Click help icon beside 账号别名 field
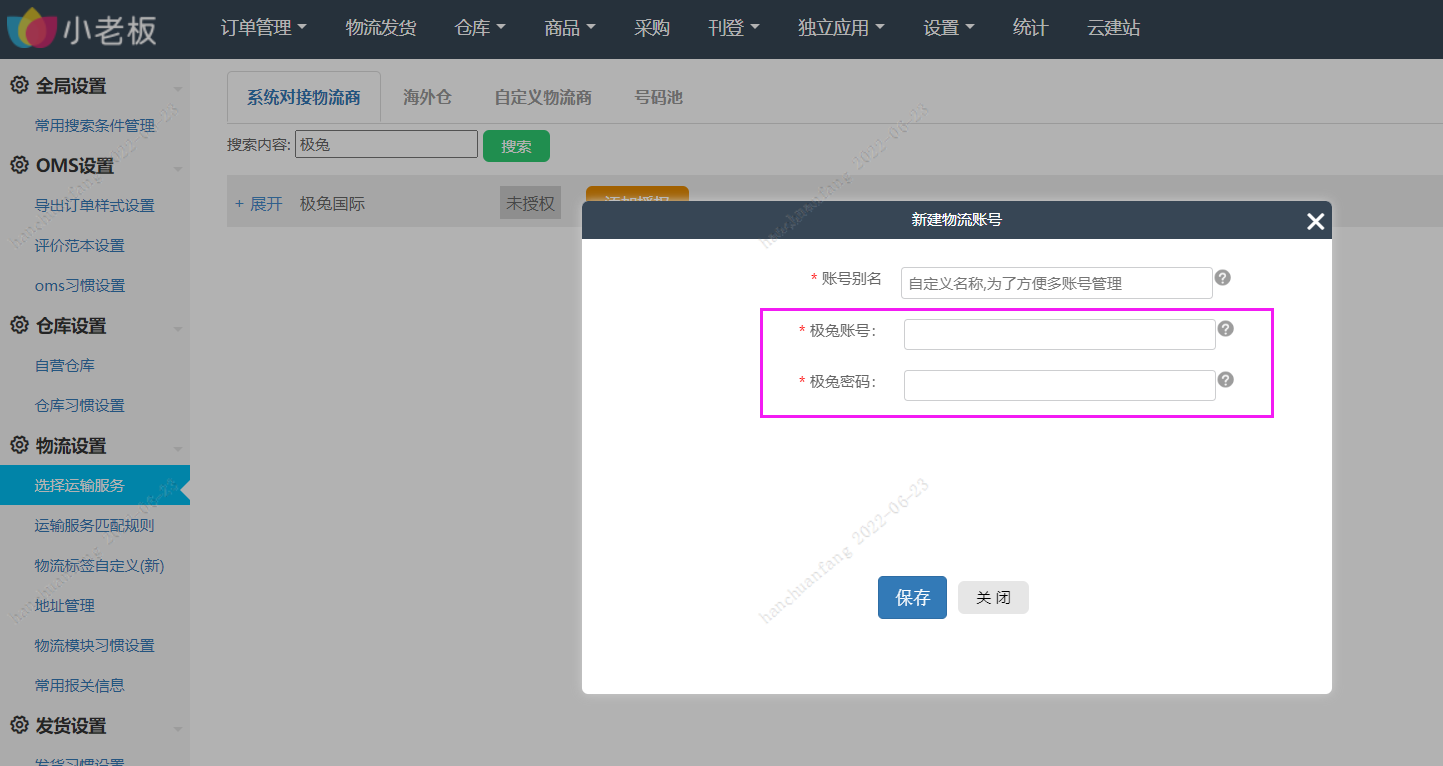The height and width of the screenshot is (766, 1443). (1222, 278)
